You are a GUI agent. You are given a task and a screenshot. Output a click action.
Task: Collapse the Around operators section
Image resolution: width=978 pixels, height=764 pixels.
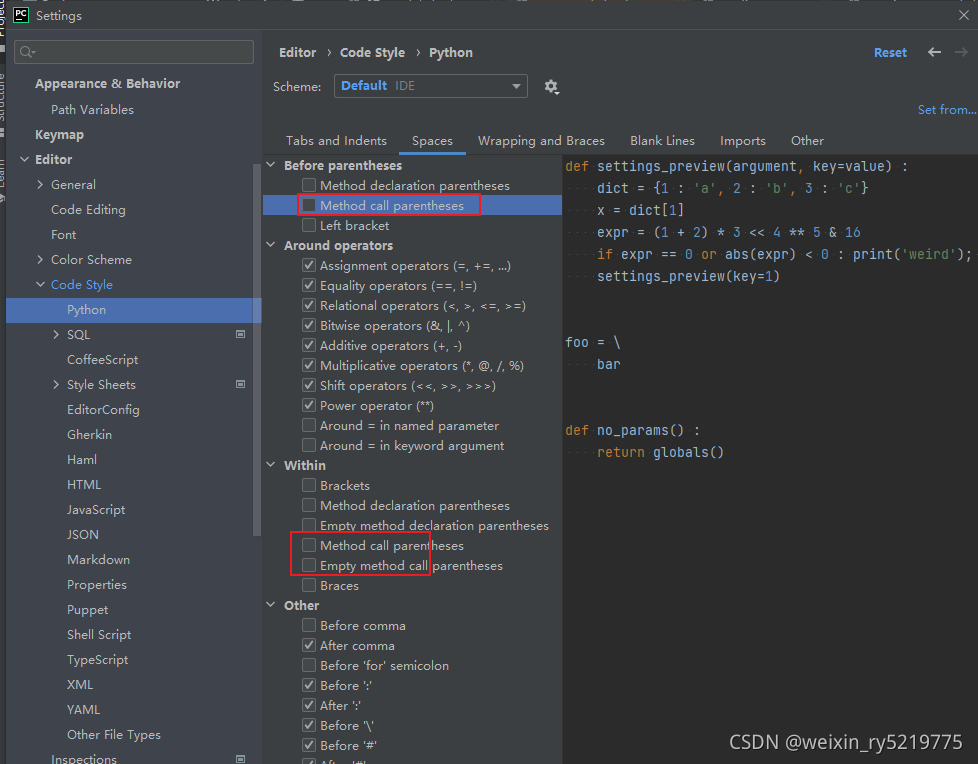coord(271,245)
